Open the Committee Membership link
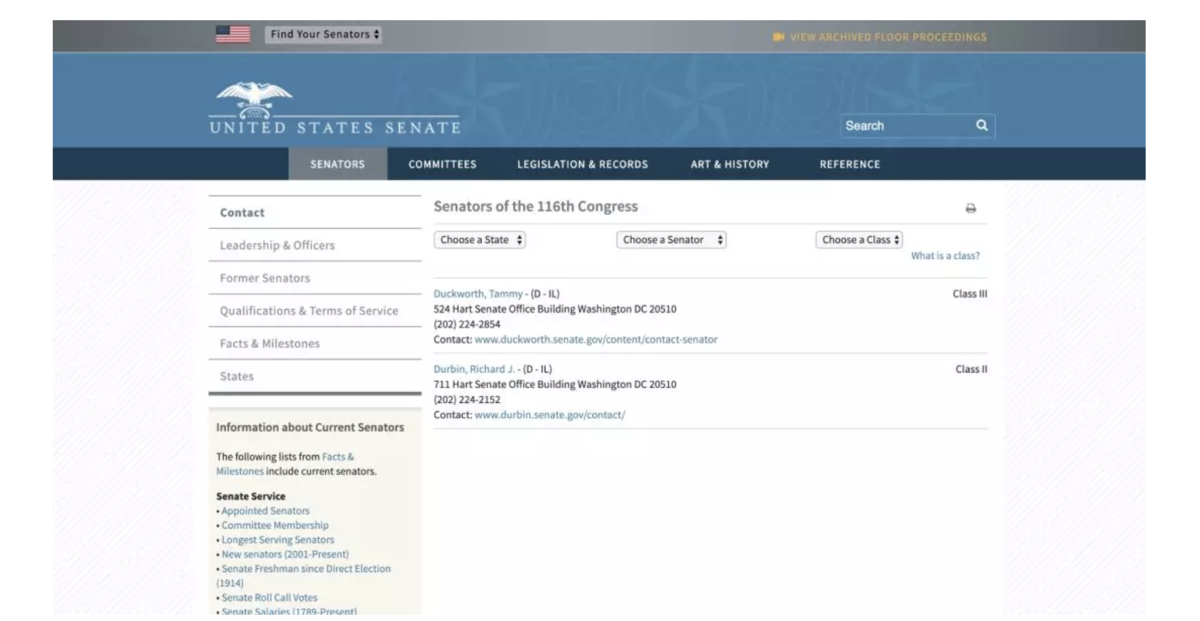Screen dimensions: 1200x621 (275, 525)
